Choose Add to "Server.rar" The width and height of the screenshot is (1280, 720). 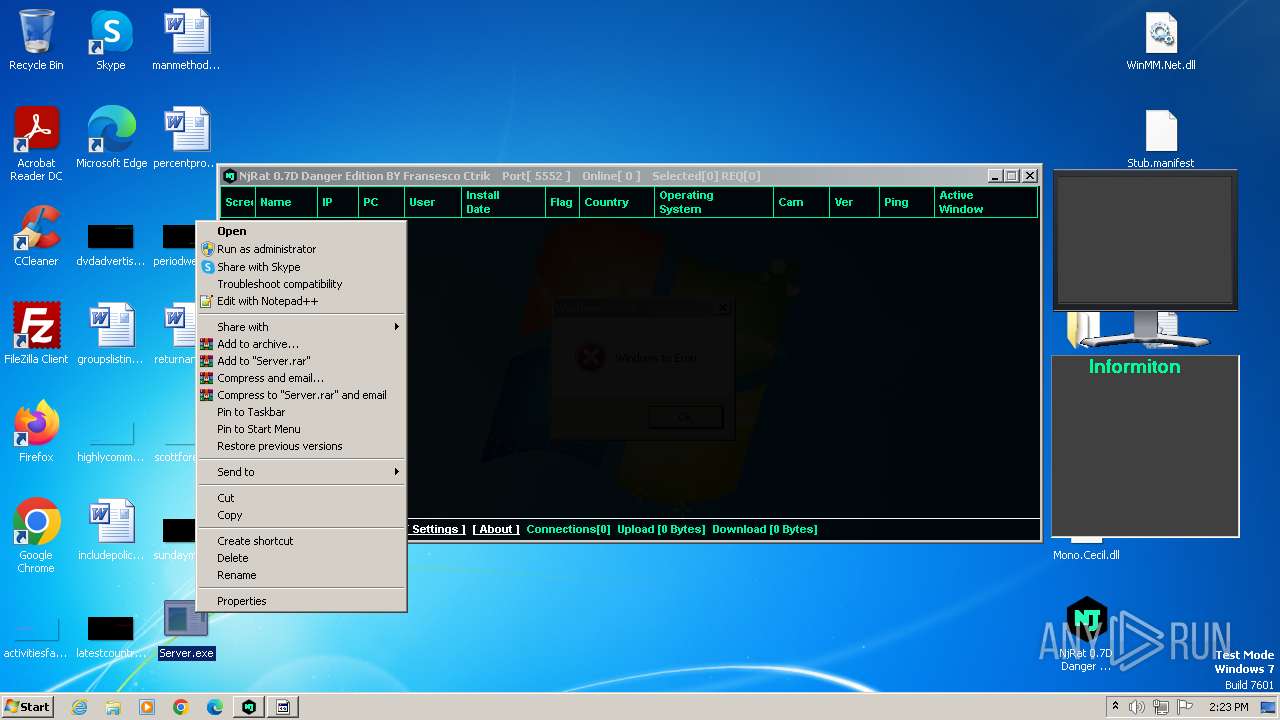click(301, 361)
